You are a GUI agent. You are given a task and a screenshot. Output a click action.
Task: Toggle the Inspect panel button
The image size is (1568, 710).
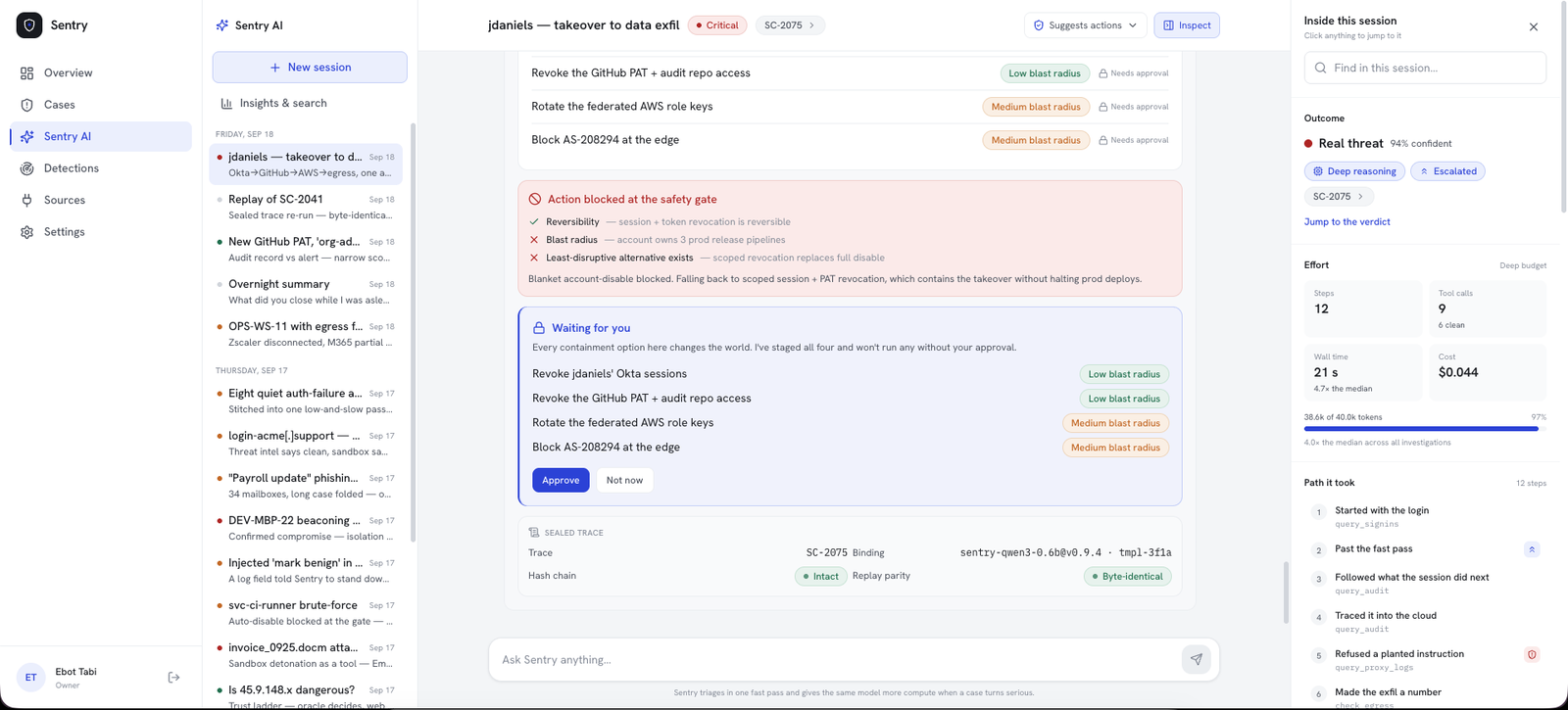[x=1187, y=25]
